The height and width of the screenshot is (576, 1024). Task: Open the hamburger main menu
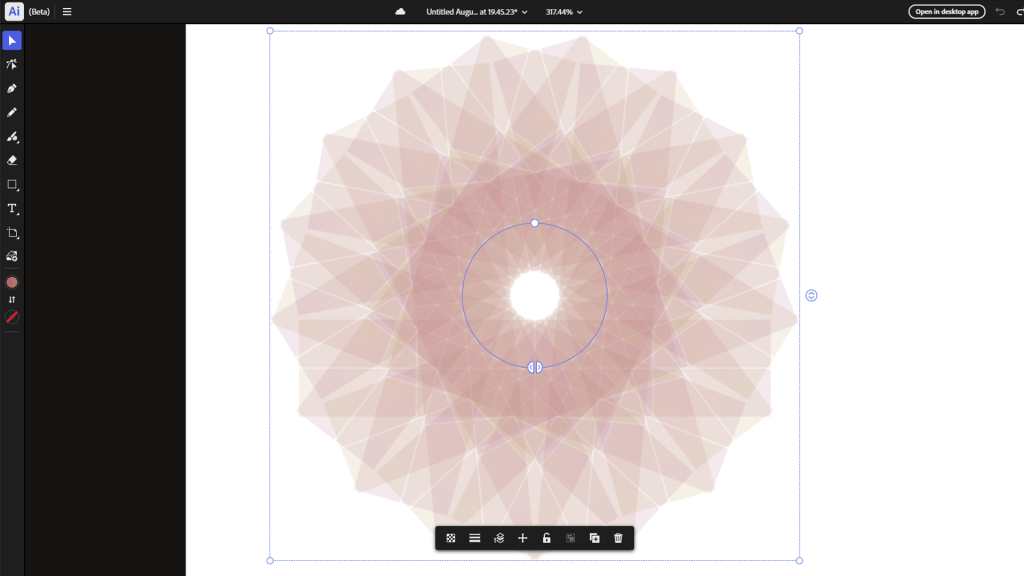pyautogui.click(x=67, y=12)
